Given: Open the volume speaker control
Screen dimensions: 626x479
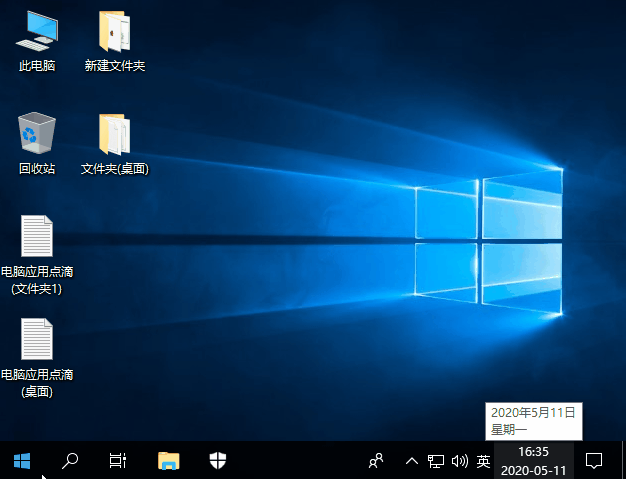Looking at the screenshot, I should [x=460, y=461].
